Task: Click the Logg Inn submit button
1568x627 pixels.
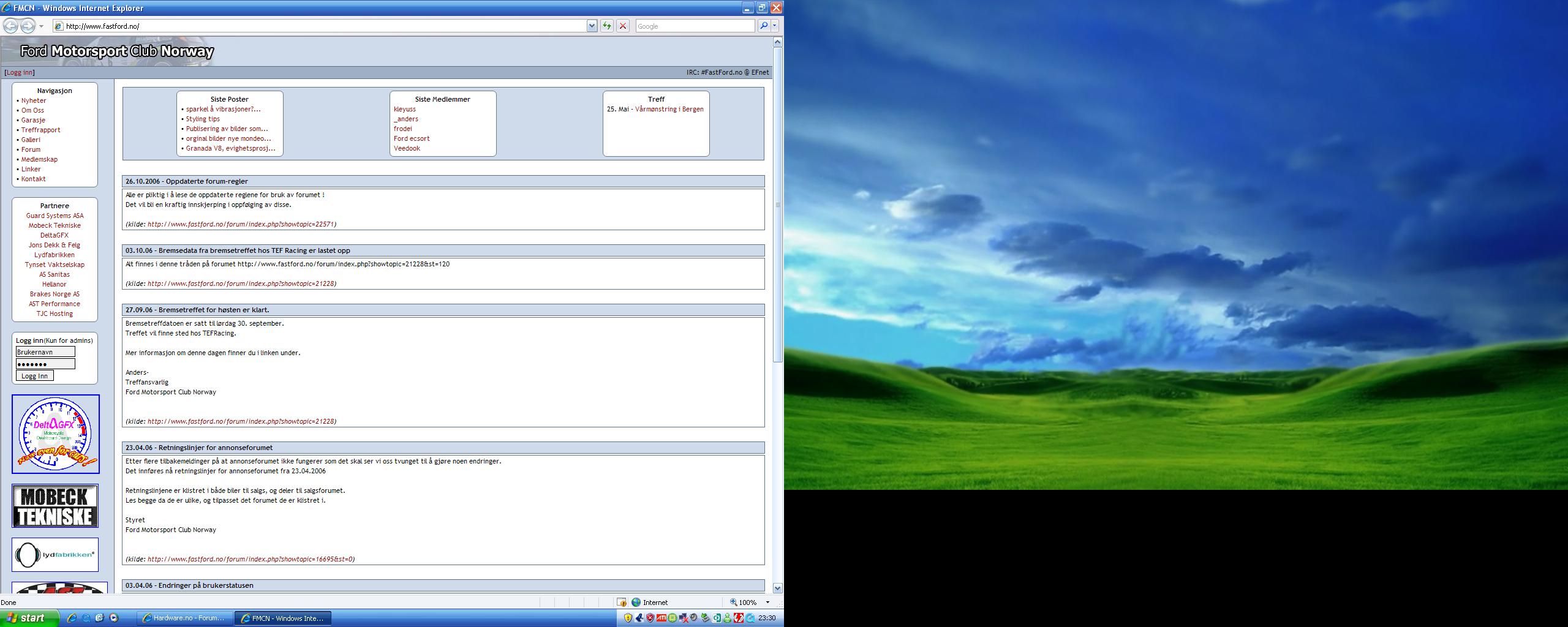Action: tap(35, 376)
